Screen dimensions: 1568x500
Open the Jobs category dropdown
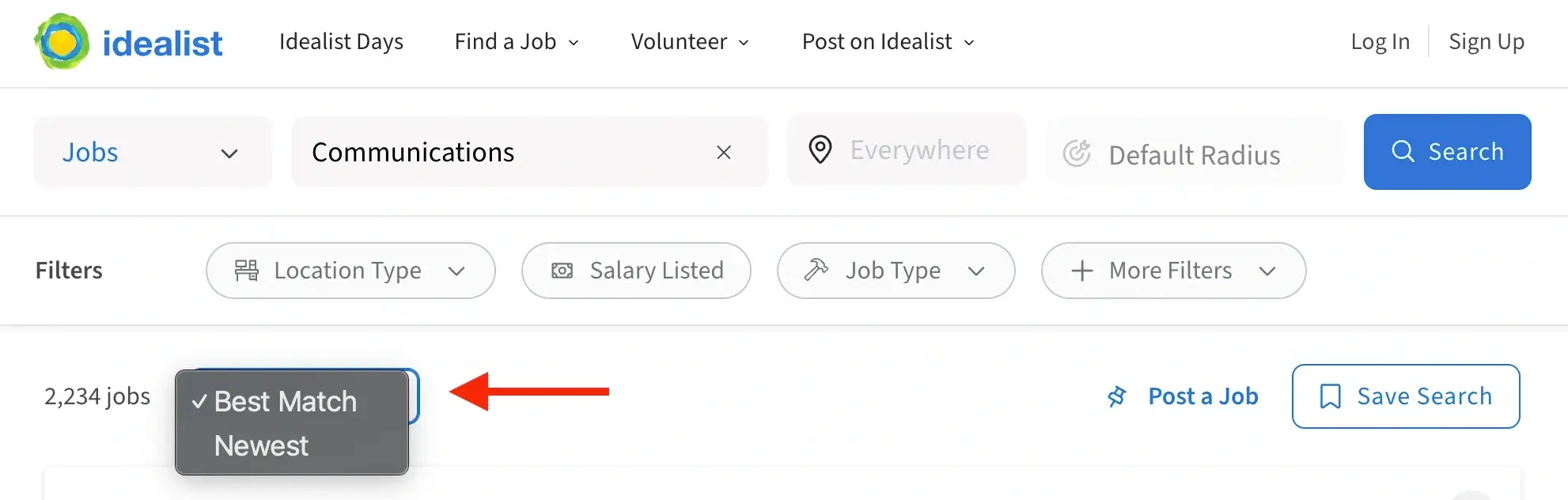229,153
